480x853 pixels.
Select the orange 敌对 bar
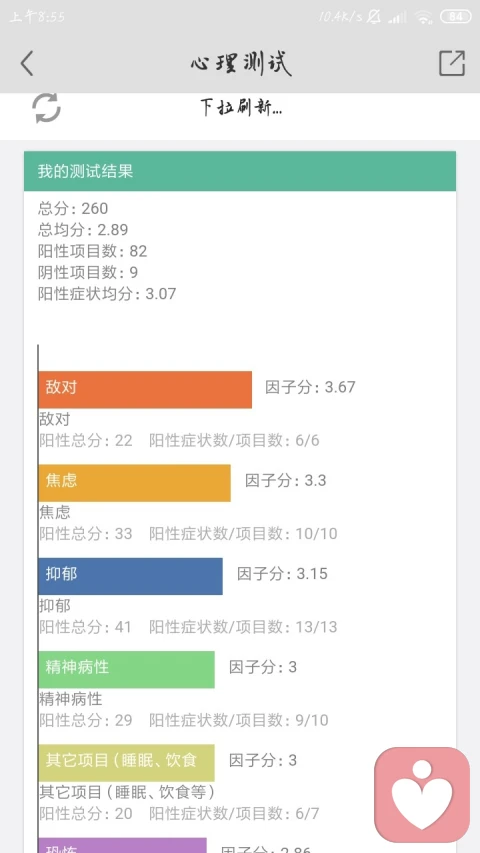tap(145, 390)
